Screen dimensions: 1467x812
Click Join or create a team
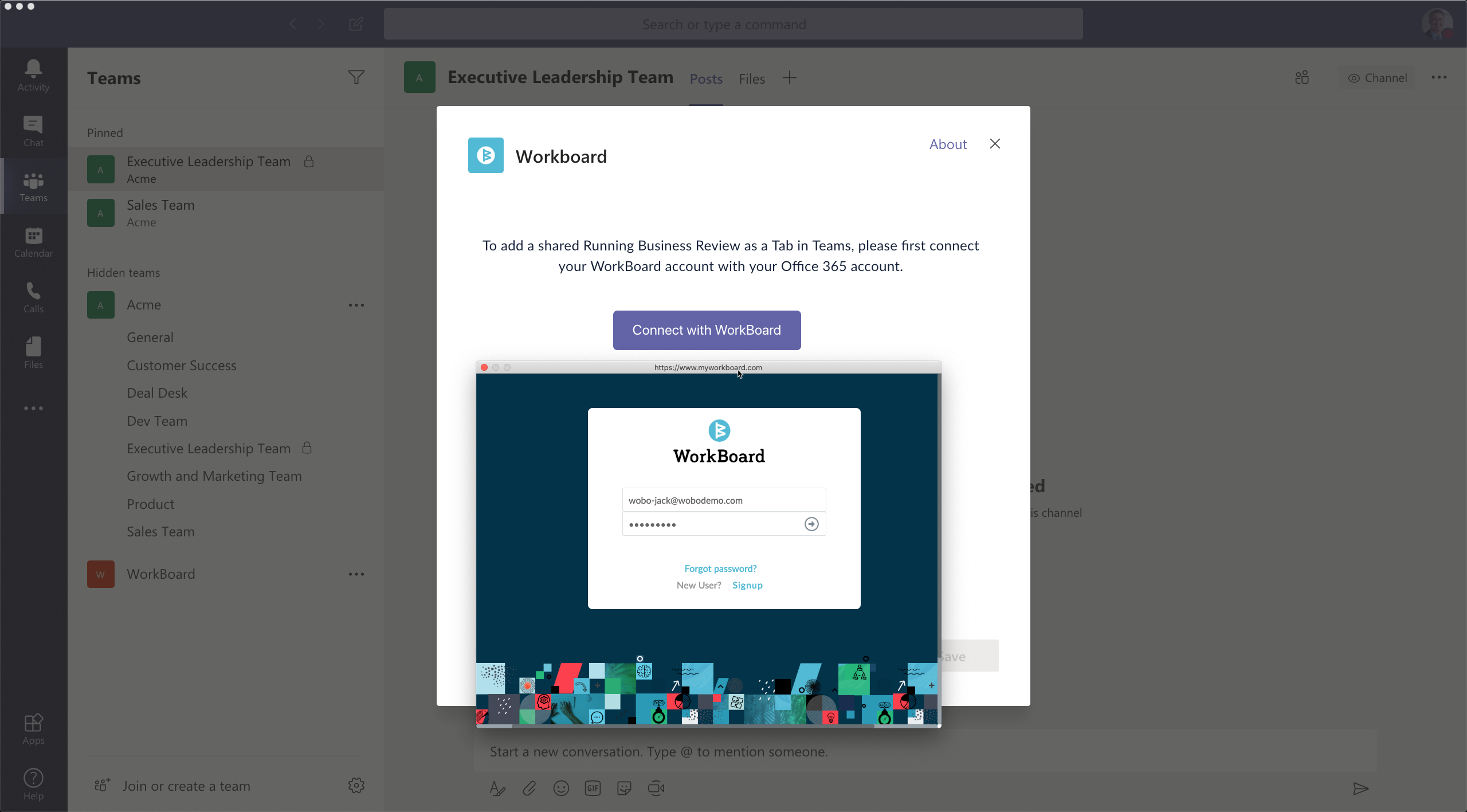186,786
